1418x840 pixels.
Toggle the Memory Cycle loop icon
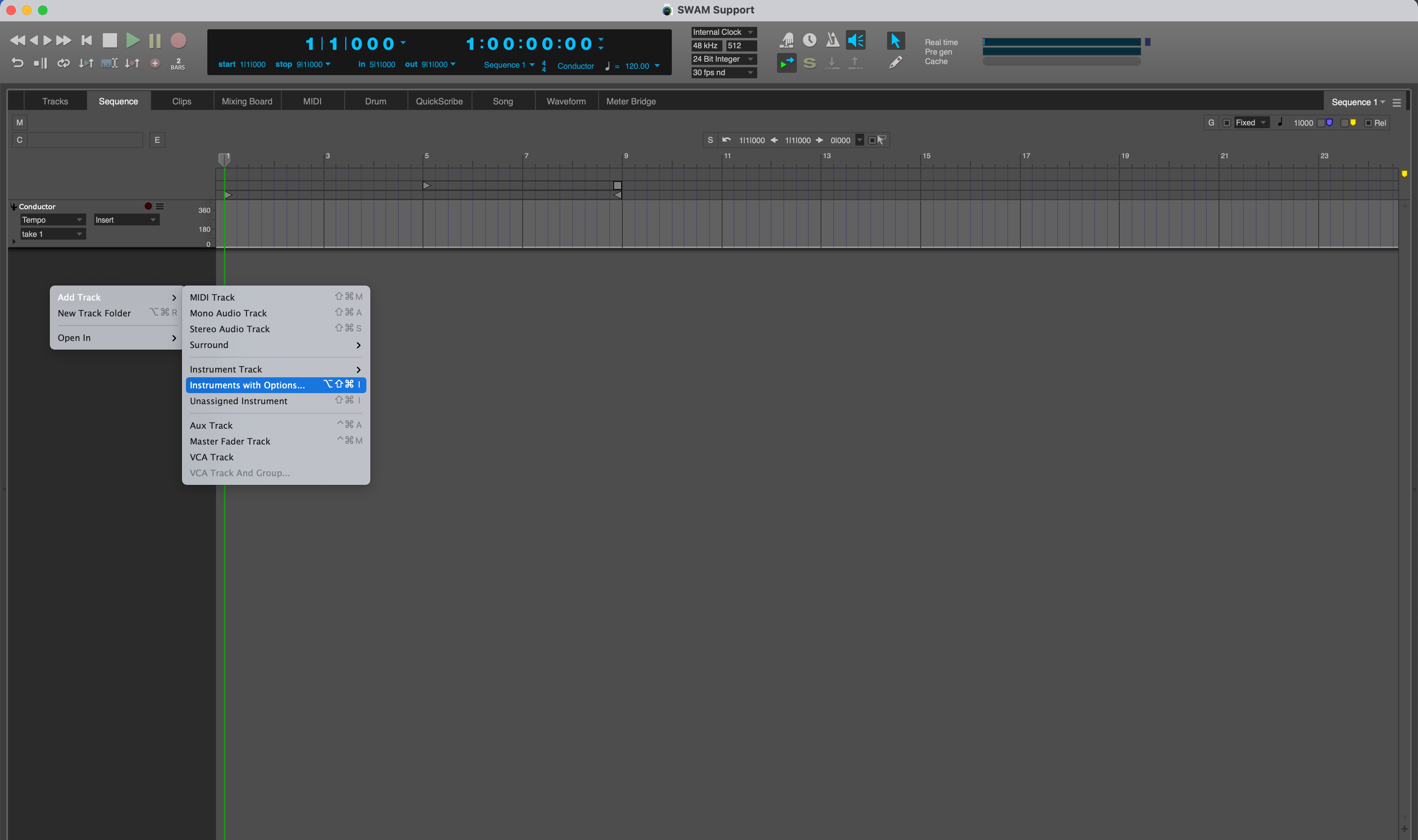63,63
